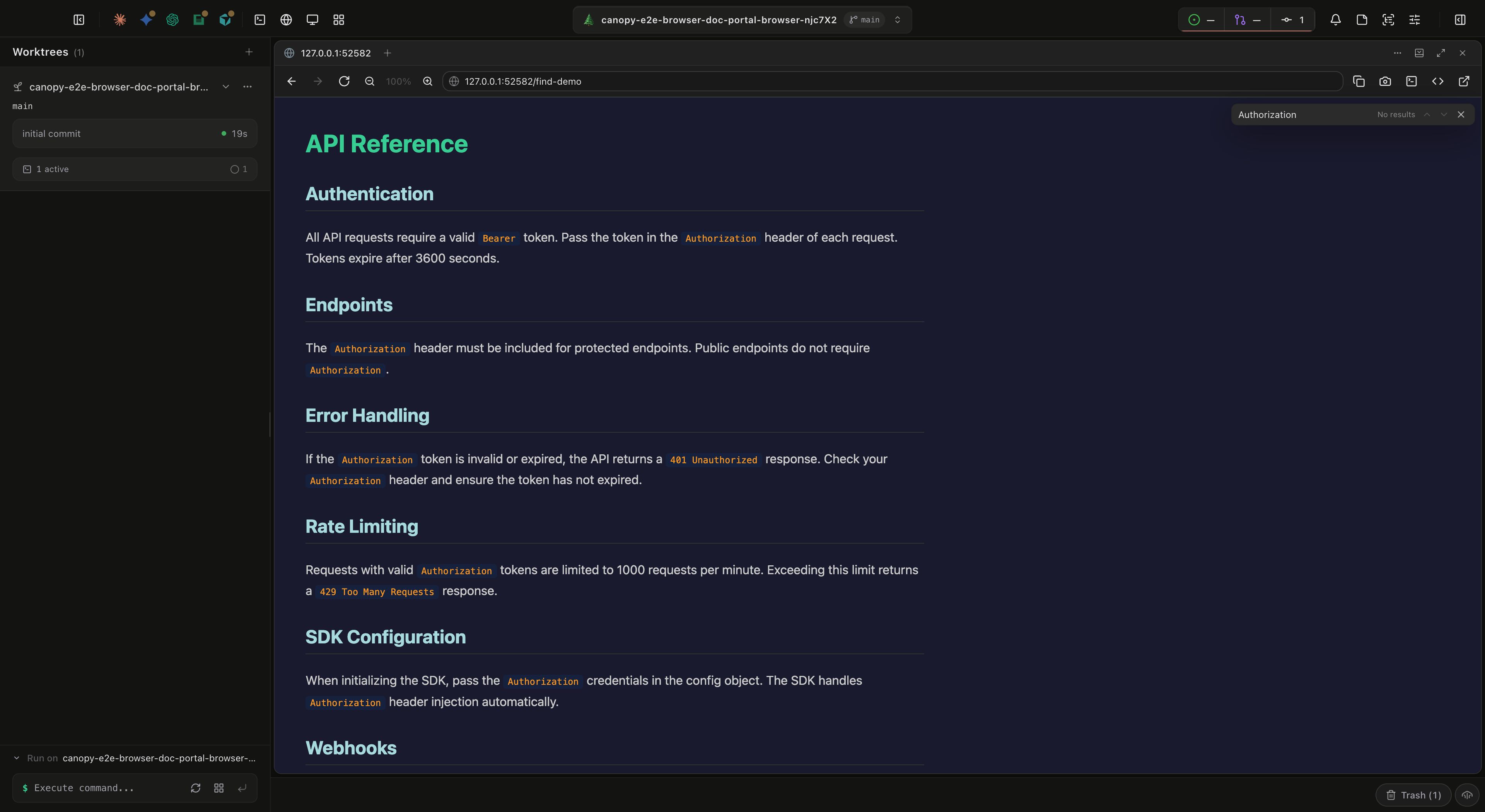Go to previous find result

(x=1427, y=115)
